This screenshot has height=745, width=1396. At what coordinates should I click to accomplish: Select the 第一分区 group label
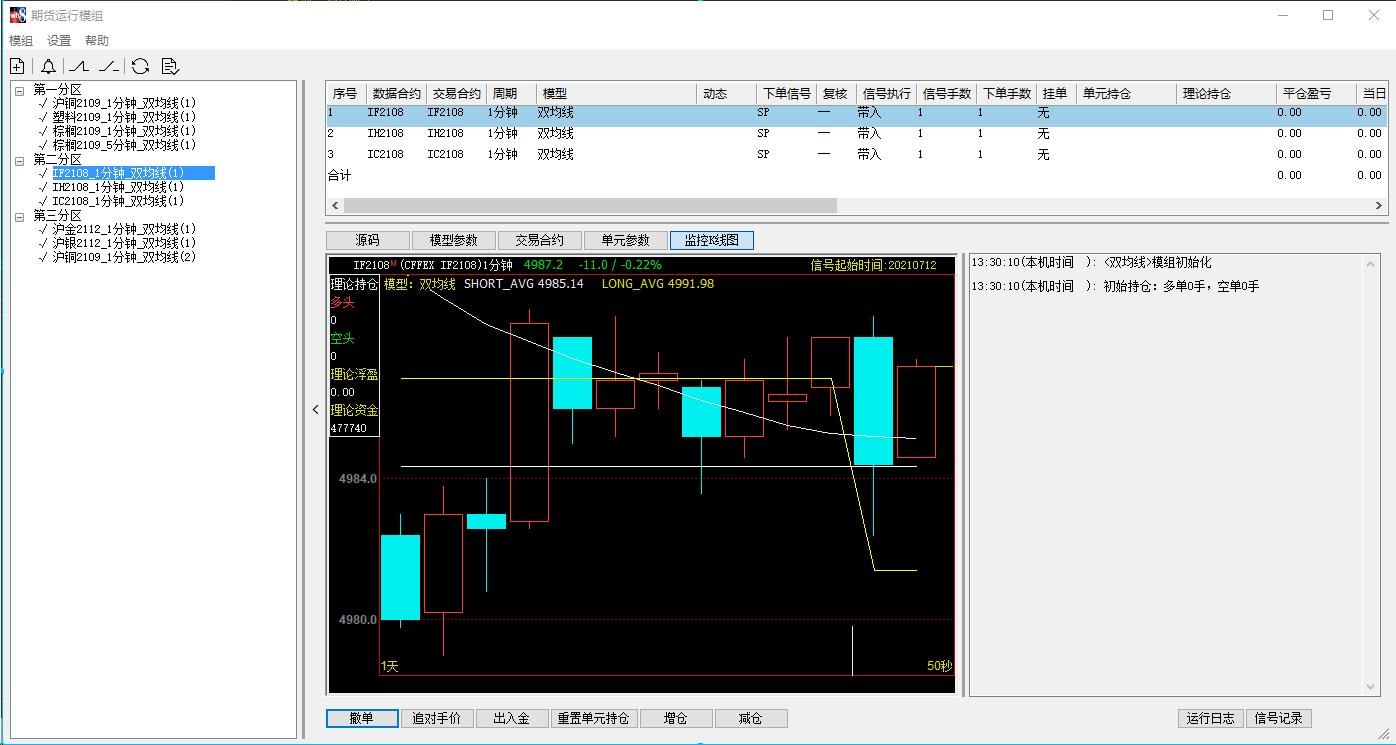[x=57, y=90]
